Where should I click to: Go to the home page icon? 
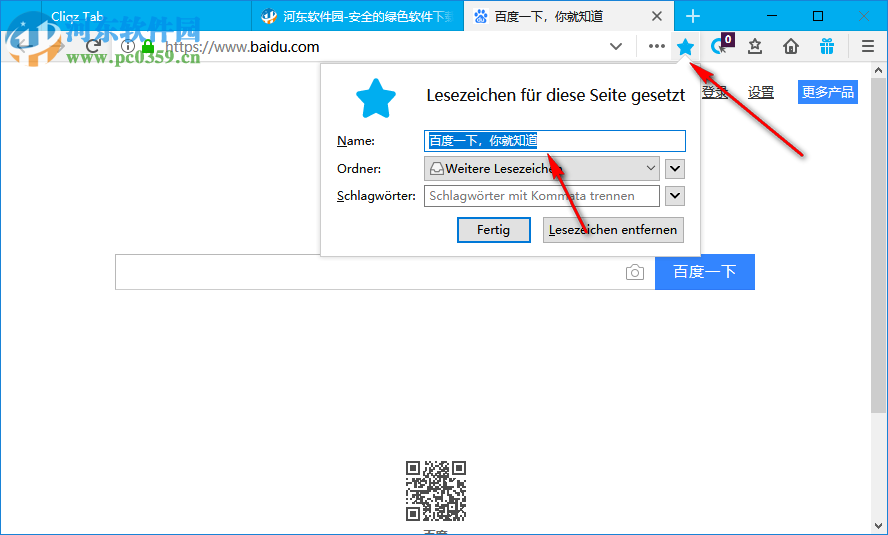(x=791, y=46)
